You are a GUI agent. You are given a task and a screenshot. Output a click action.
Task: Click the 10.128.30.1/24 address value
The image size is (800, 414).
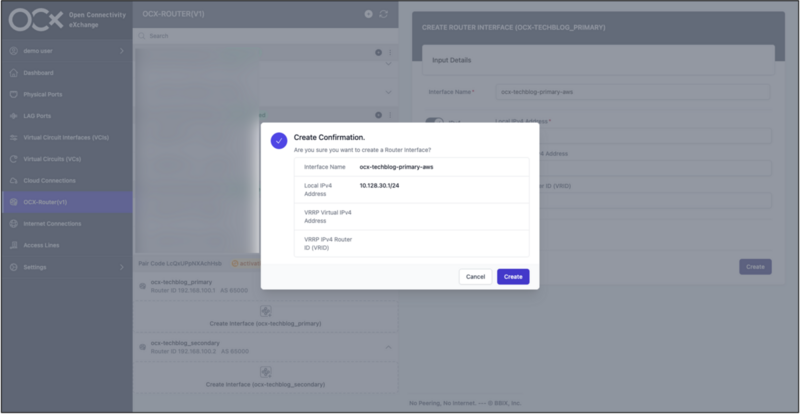click(x=379, y=186)
